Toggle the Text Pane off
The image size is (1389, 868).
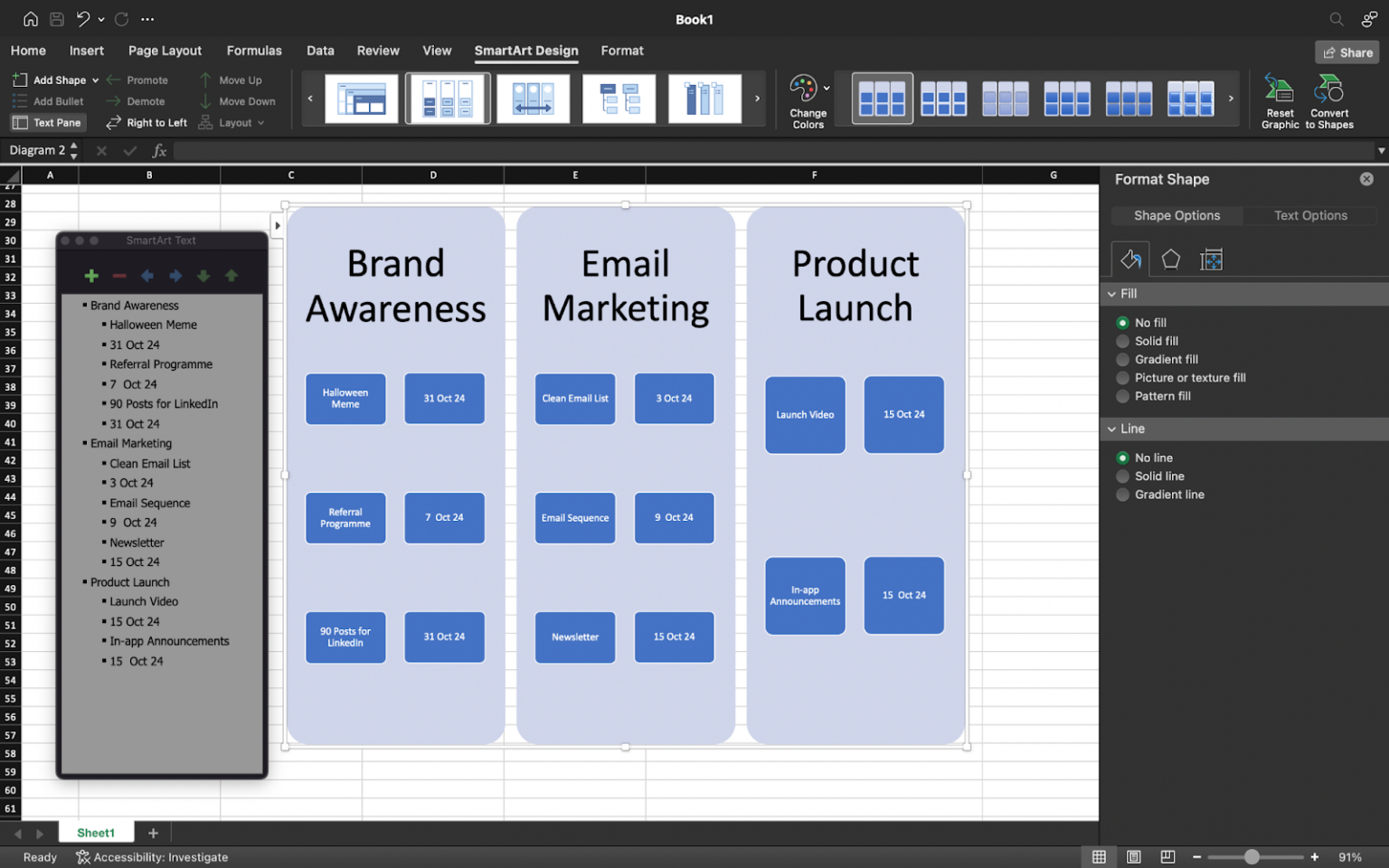click(x=47, y=122)
